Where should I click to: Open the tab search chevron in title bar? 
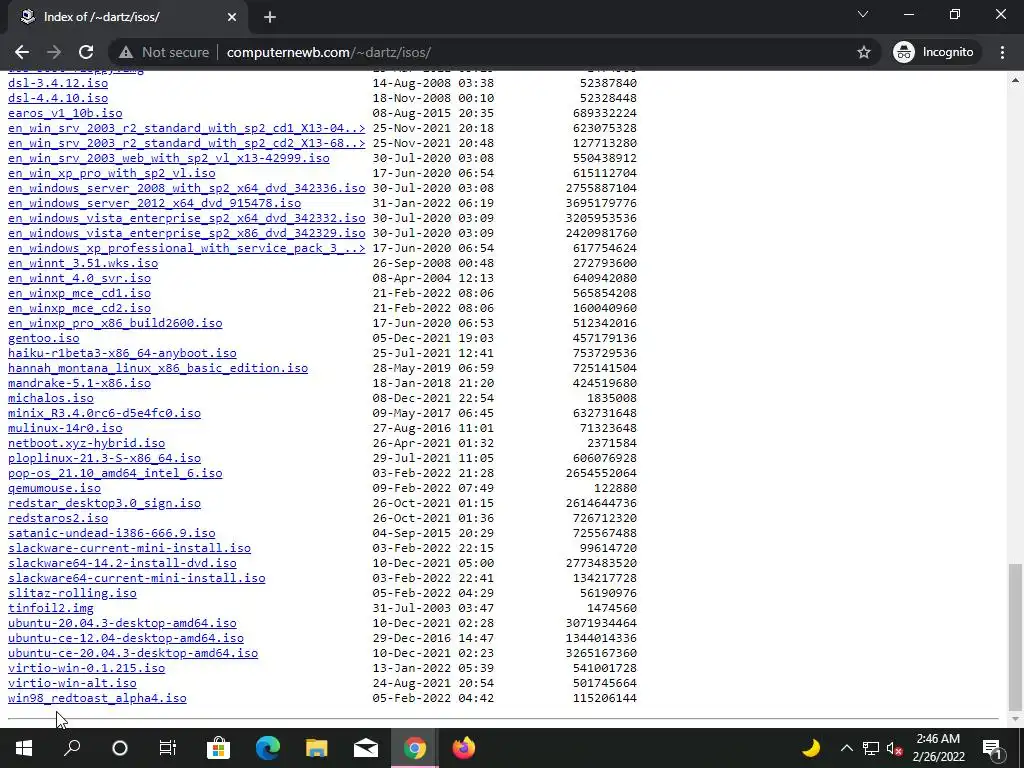point(863,14)
